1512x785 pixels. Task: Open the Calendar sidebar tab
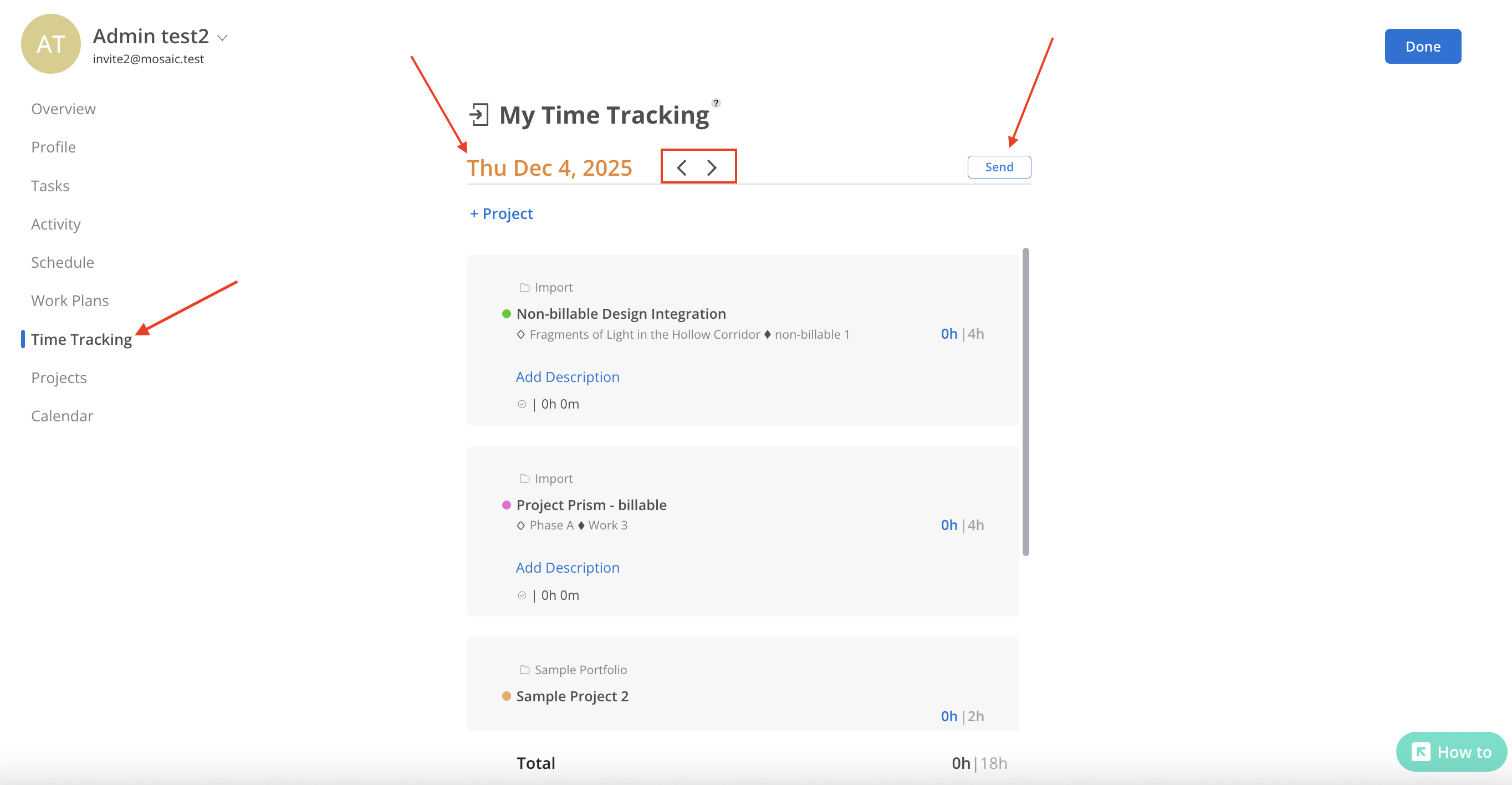tap(62, 416)
